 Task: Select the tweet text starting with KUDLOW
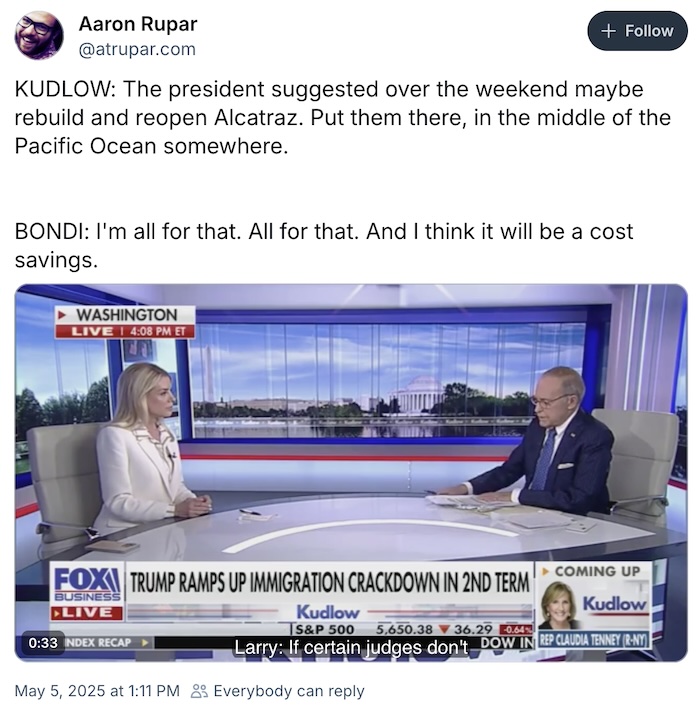click(x=343, y=117)
